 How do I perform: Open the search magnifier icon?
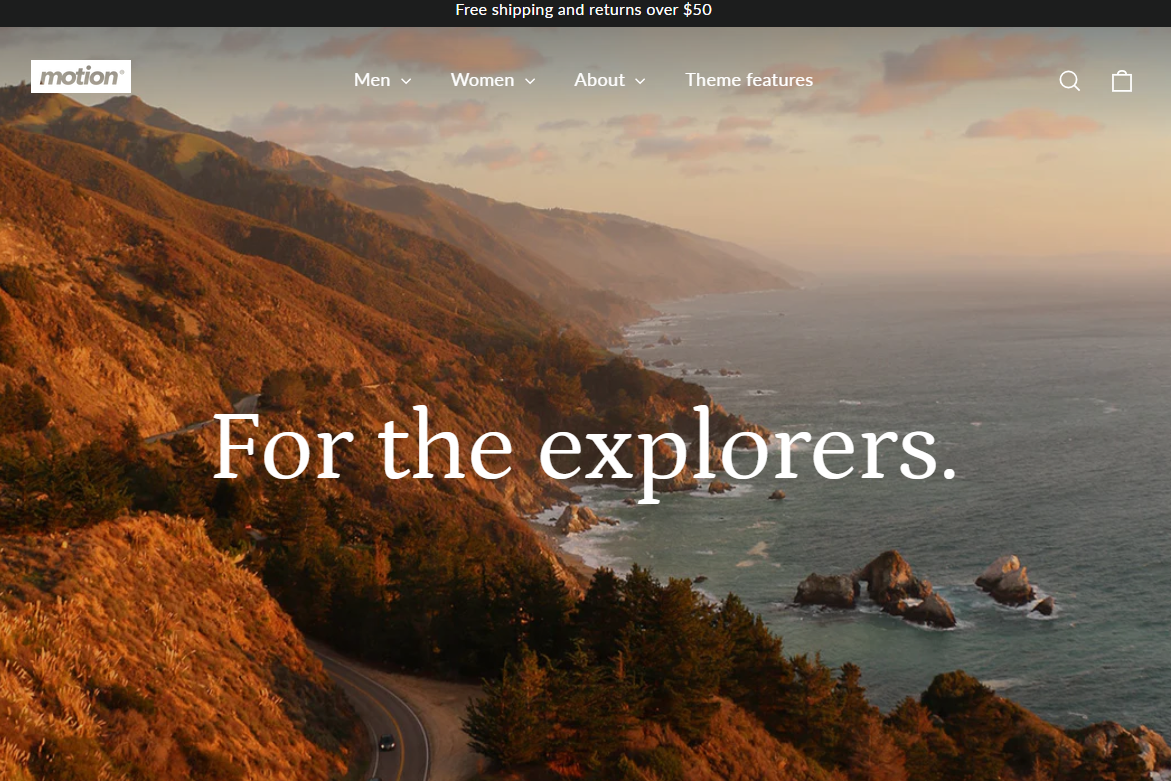pyautogui.click(x=1069, y=81)
